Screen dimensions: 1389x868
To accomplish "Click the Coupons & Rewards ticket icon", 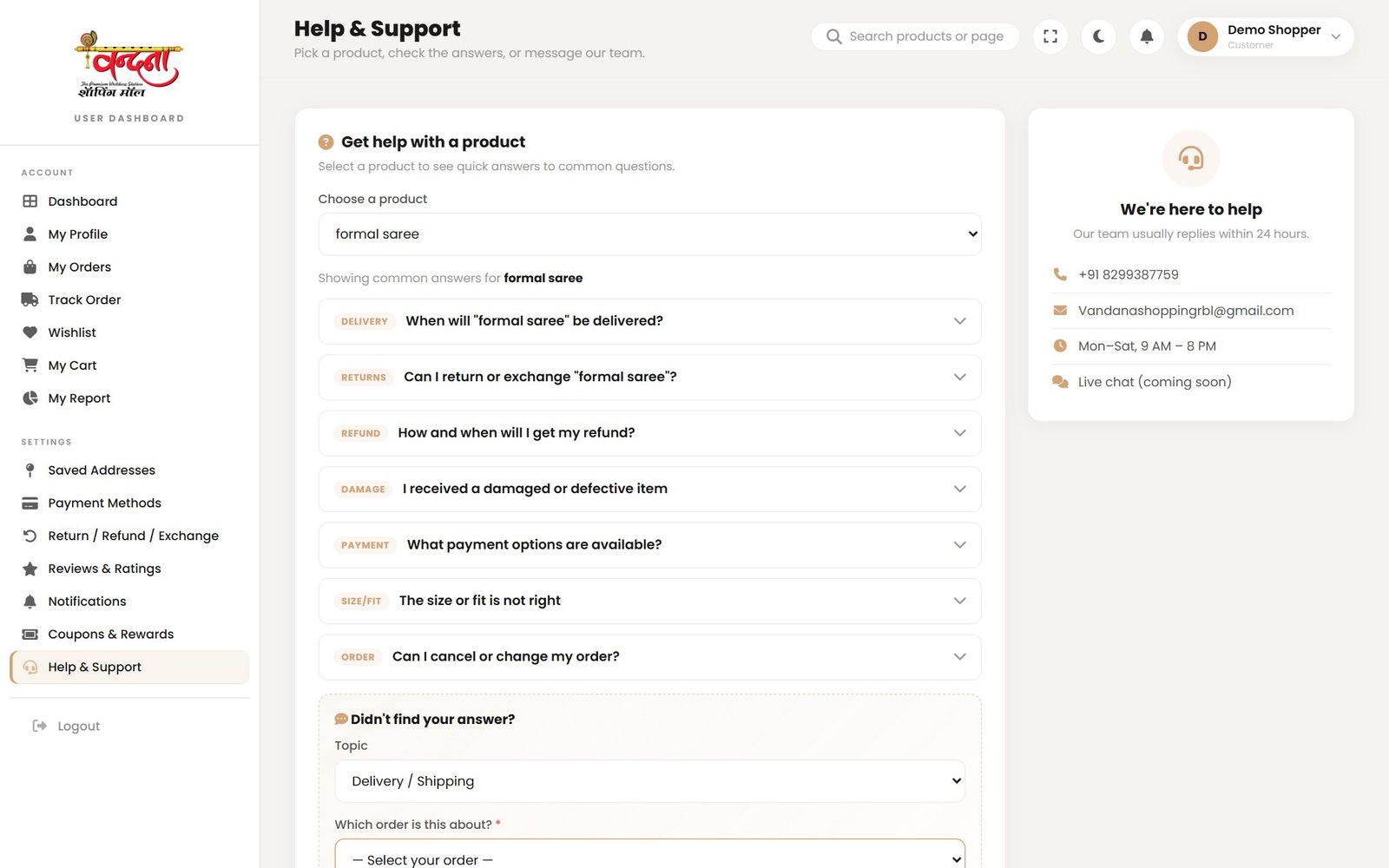I will (30, 635).
